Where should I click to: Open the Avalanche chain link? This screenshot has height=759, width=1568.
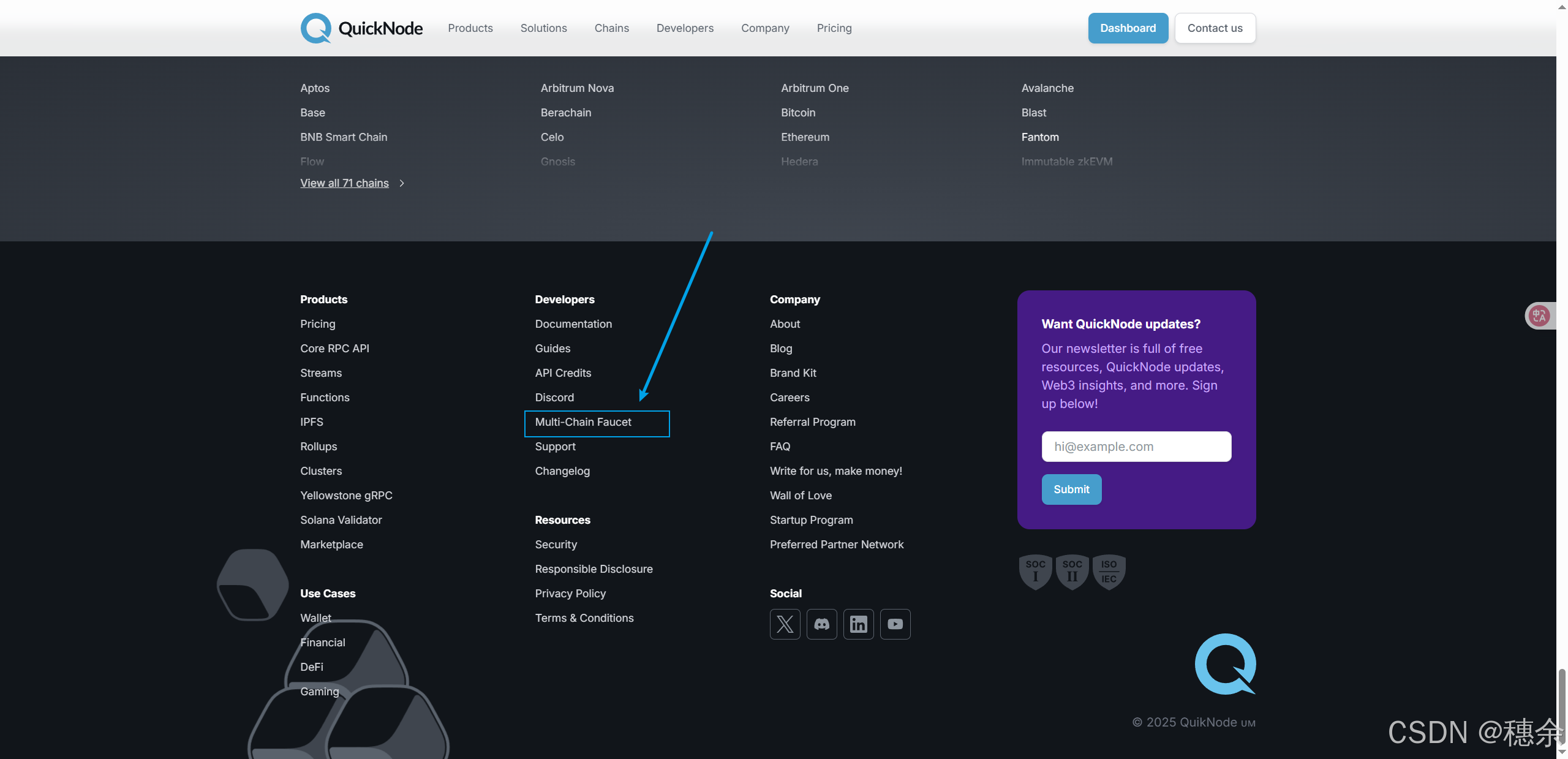(1047, 88)
